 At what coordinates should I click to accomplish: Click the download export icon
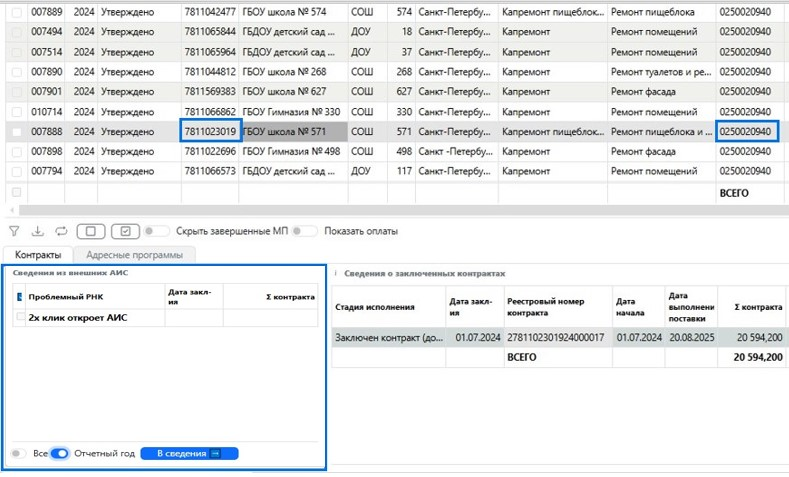coord(38,231)
